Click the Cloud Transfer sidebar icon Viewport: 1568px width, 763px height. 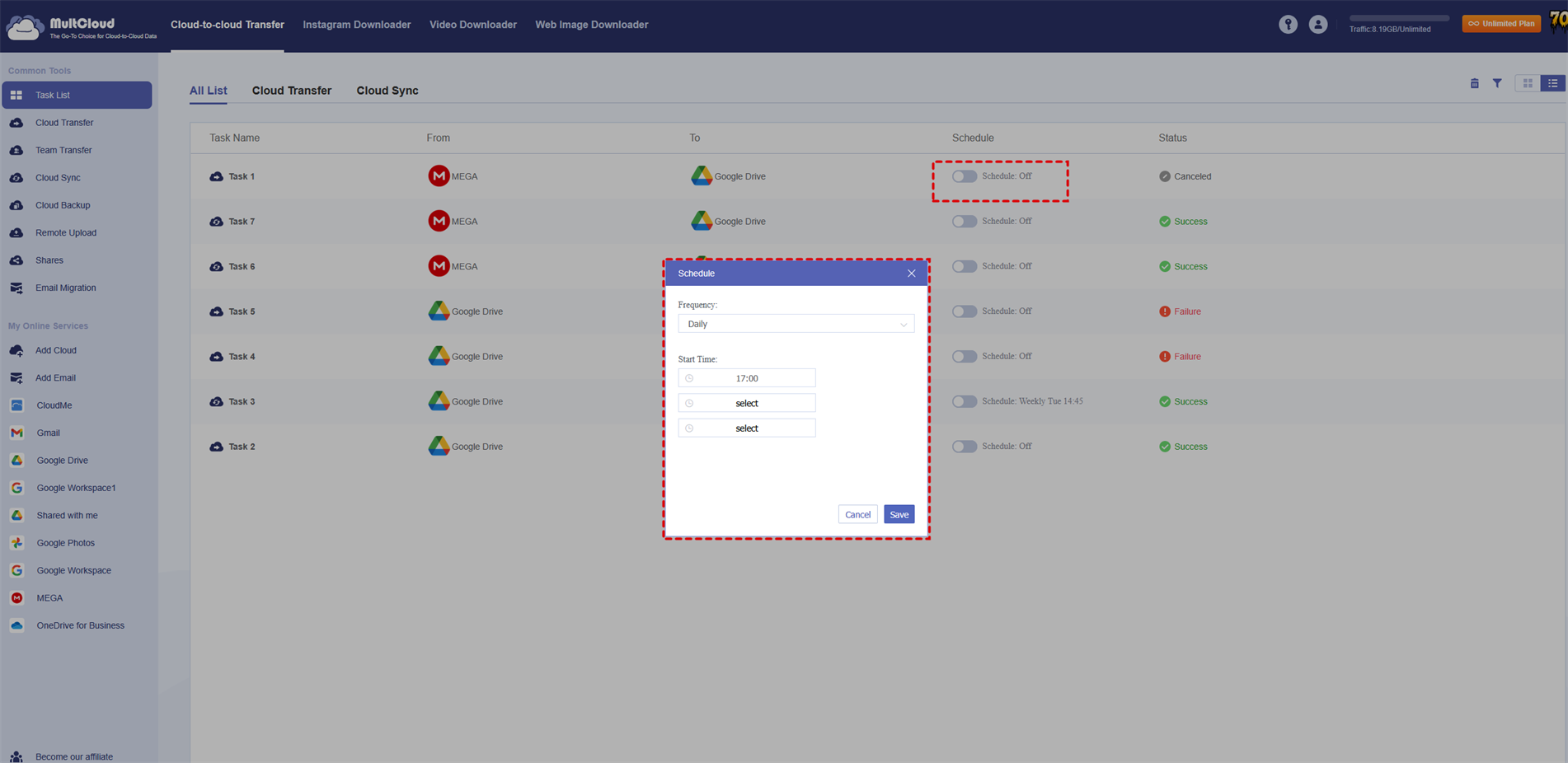pos(16,123)
